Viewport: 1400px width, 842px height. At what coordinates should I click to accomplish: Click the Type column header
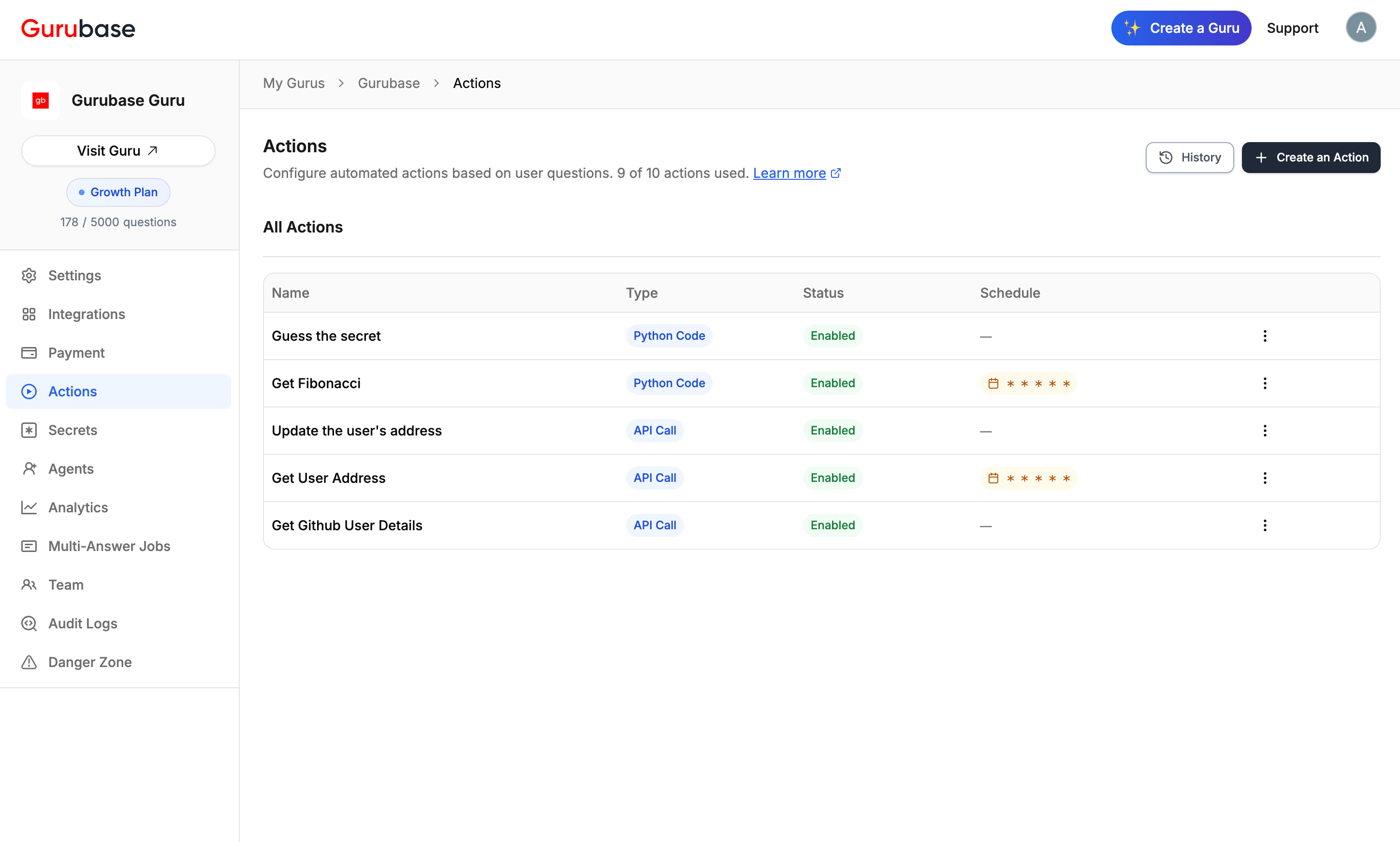click(642, 293)
